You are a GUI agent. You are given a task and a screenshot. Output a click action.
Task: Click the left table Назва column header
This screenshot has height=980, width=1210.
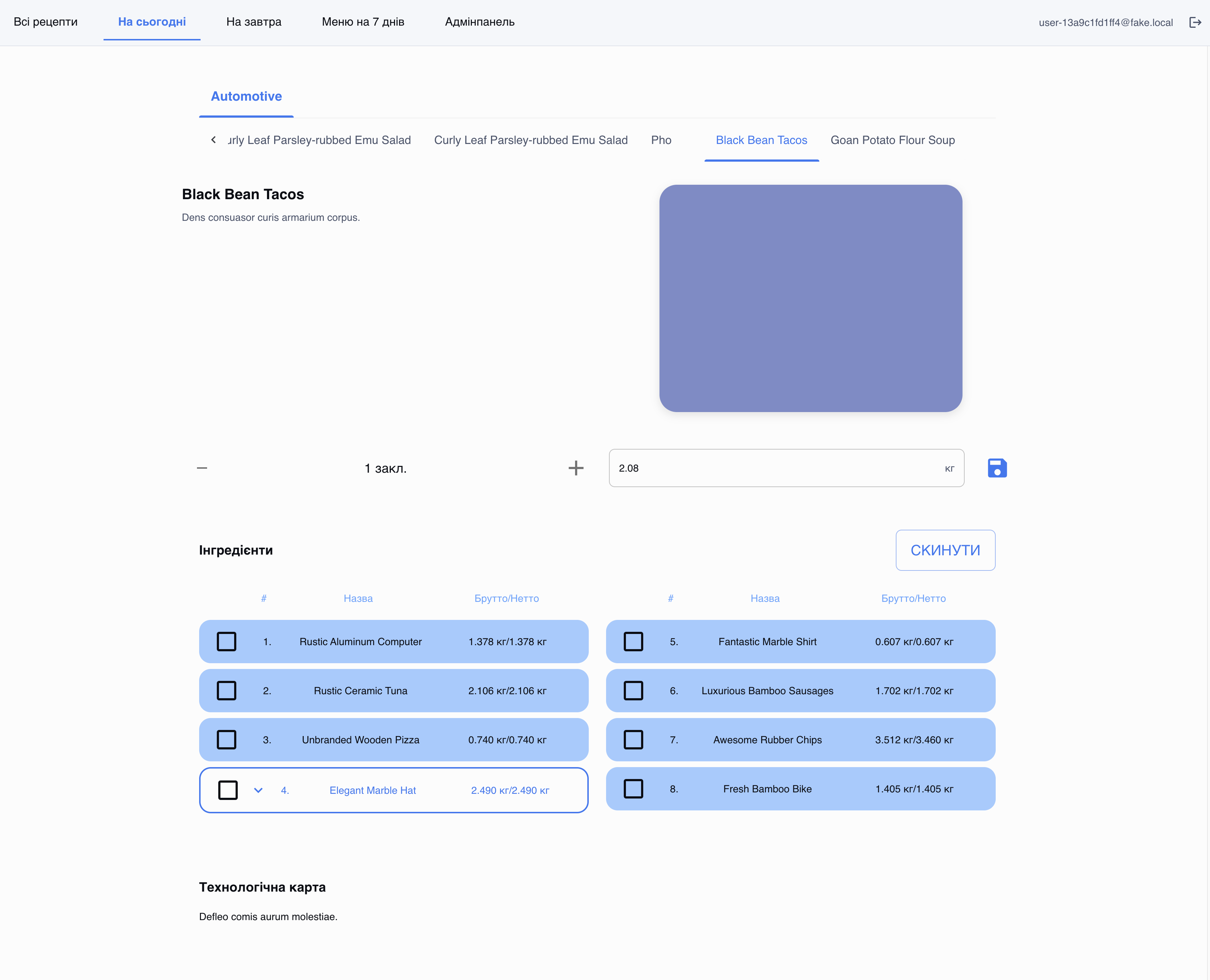point(358,598)
